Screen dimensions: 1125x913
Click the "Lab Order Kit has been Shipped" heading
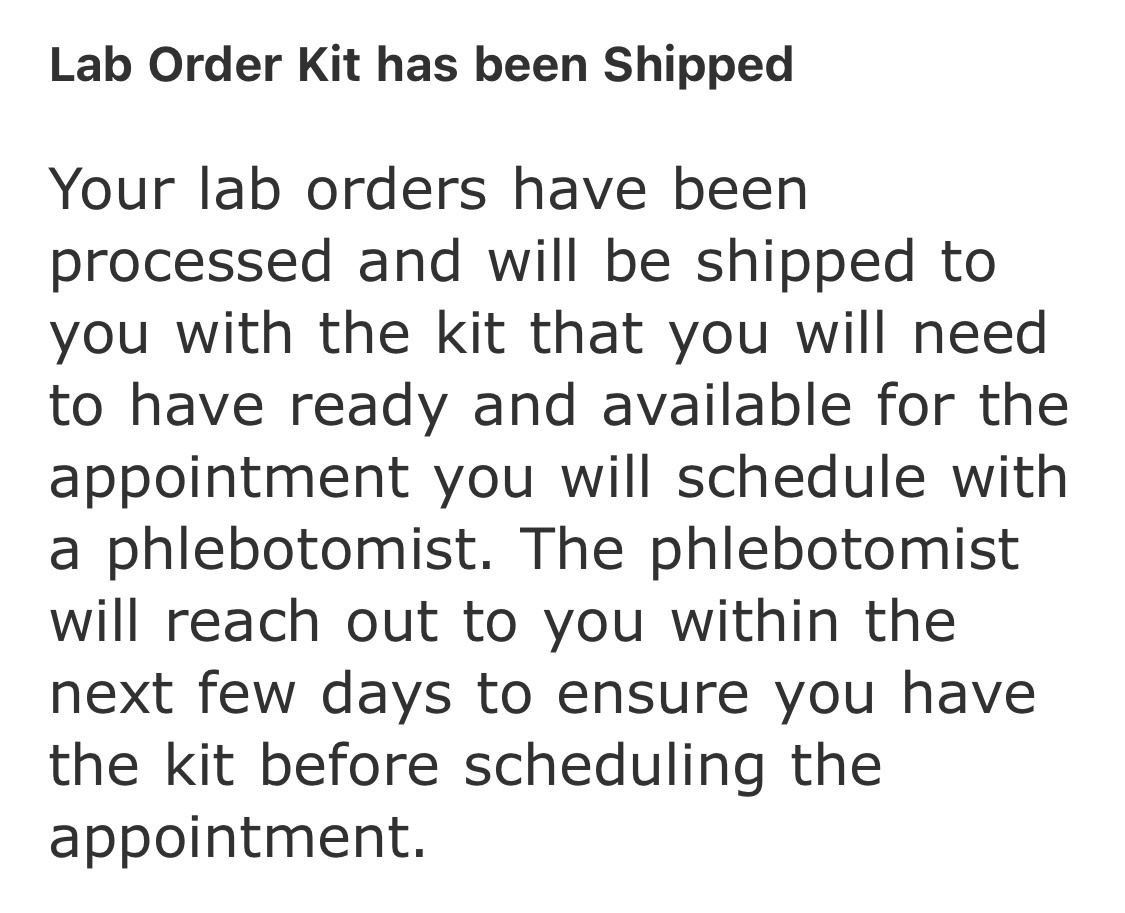coord(421,66)
